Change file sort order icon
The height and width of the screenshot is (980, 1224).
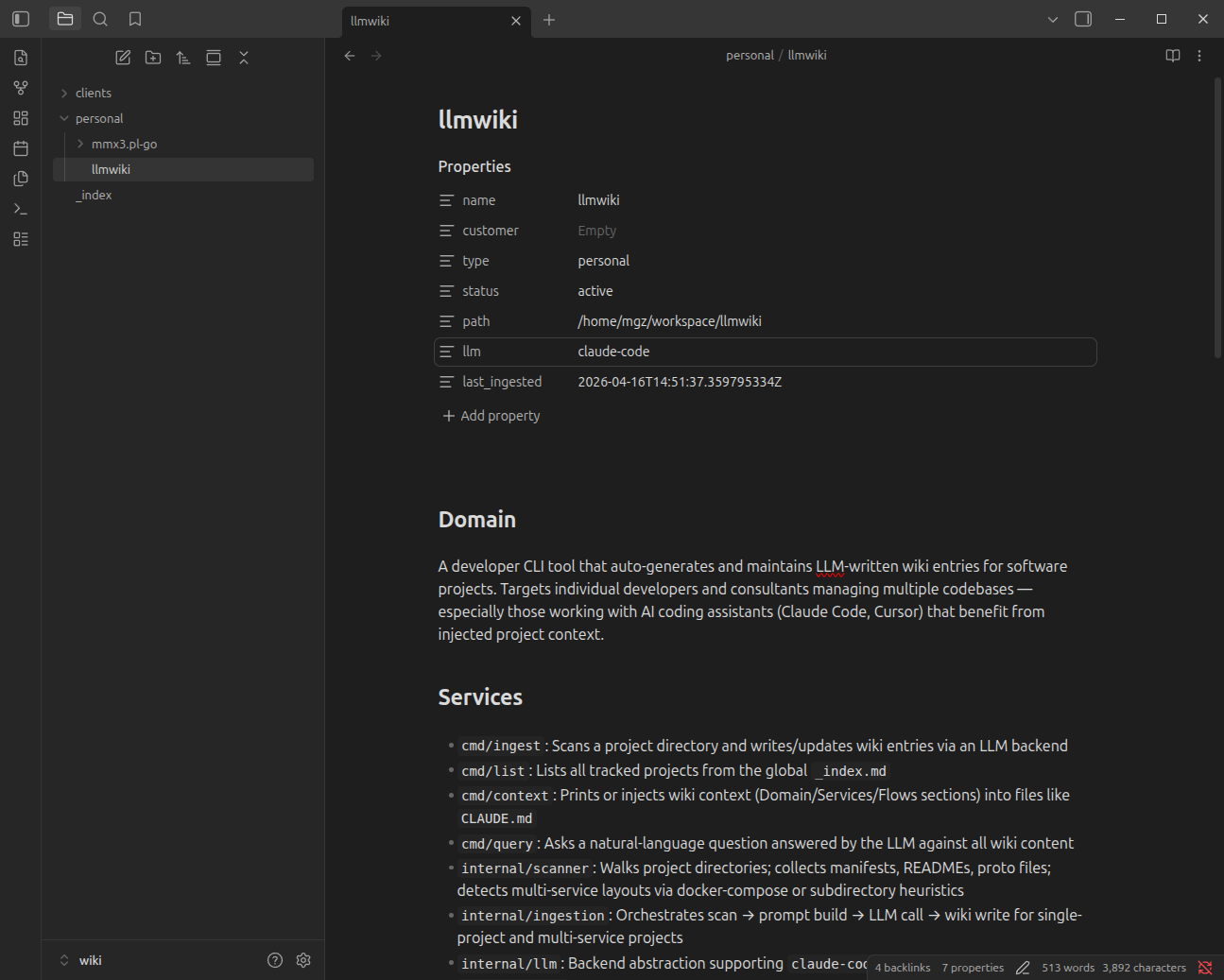point(183,58)
